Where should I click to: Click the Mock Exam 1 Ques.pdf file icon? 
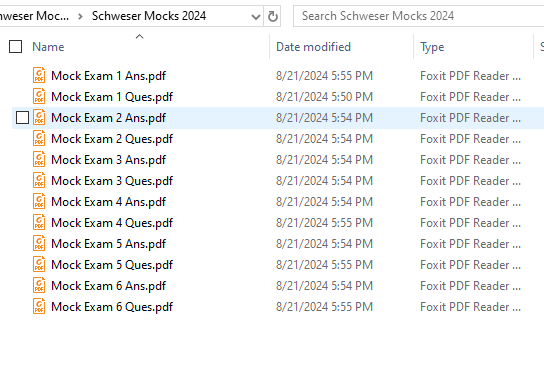point(39,96)
